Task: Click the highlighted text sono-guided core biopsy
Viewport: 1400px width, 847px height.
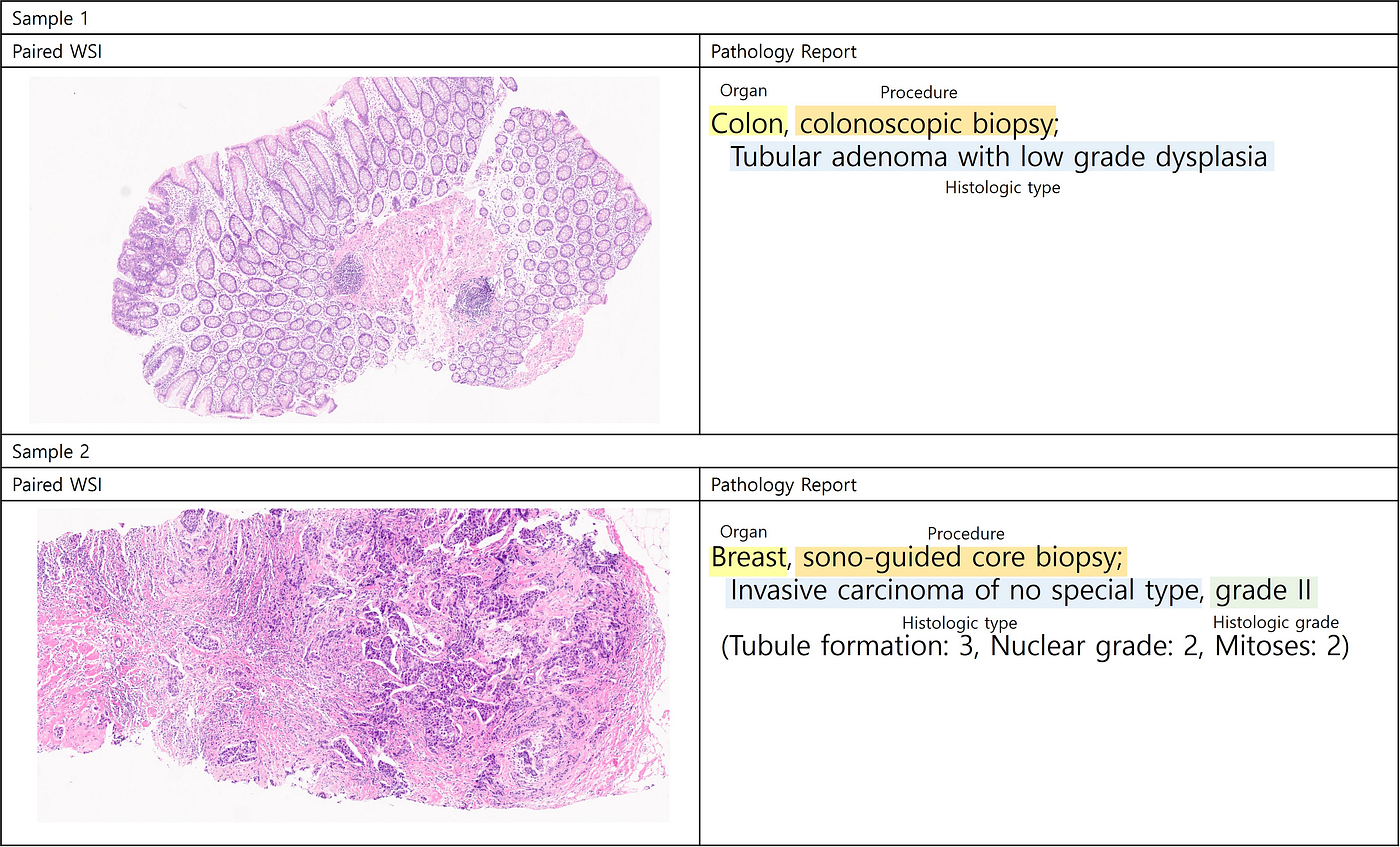Action: [x=962, y=557]
